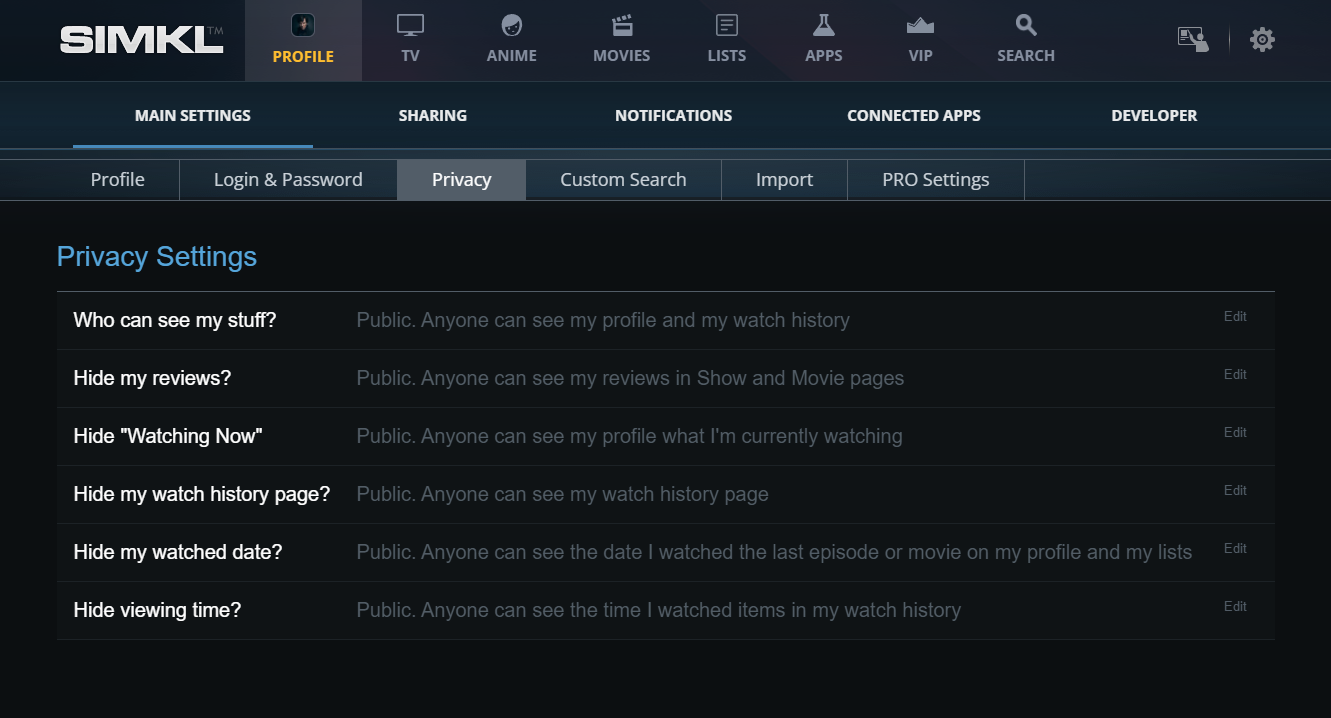1331x718 pixels.
Task: Go to the Anime section icon
Action: 511,26
